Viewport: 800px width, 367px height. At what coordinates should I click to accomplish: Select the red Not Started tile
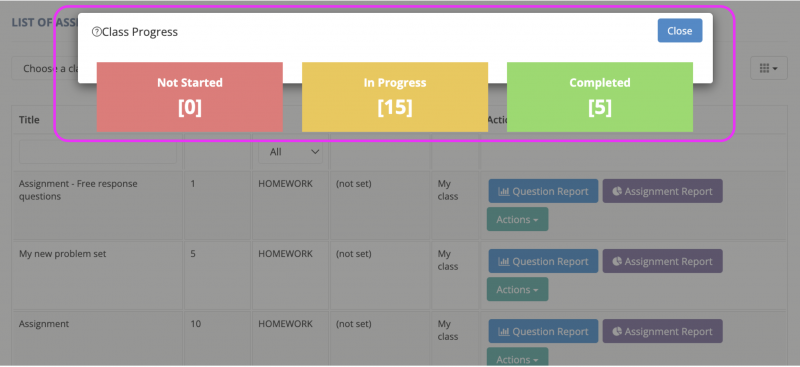190,97
